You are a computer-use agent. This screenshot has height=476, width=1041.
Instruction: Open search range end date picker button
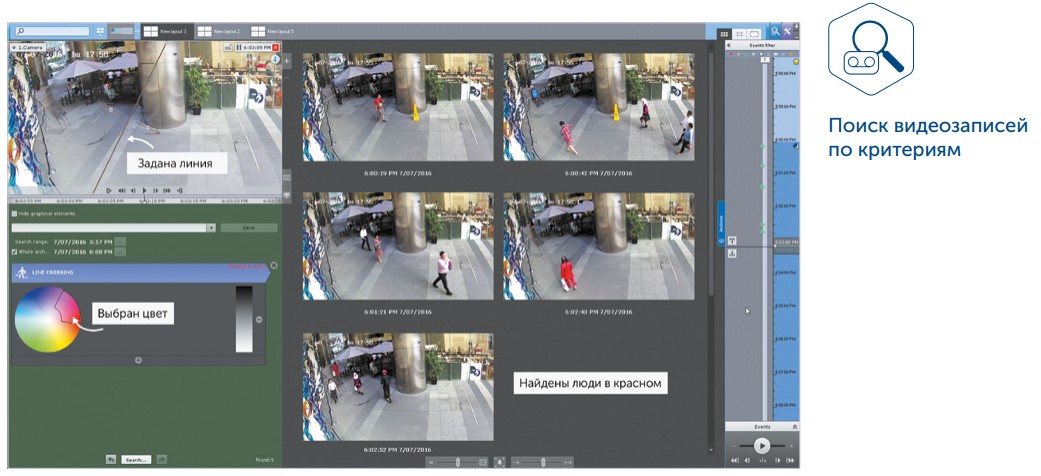click(120, 252)
